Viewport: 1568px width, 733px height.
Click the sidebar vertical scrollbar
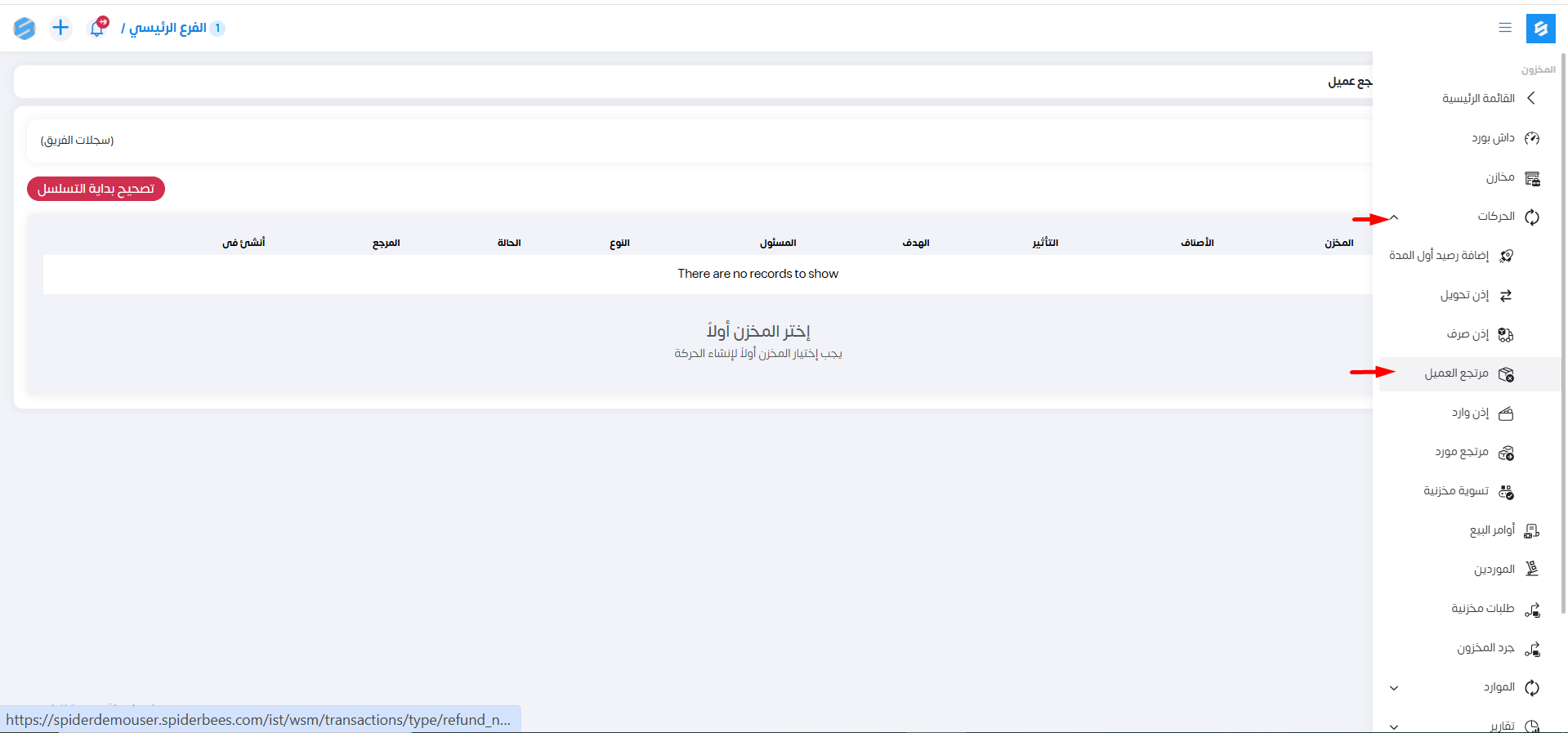point(1563,327)
